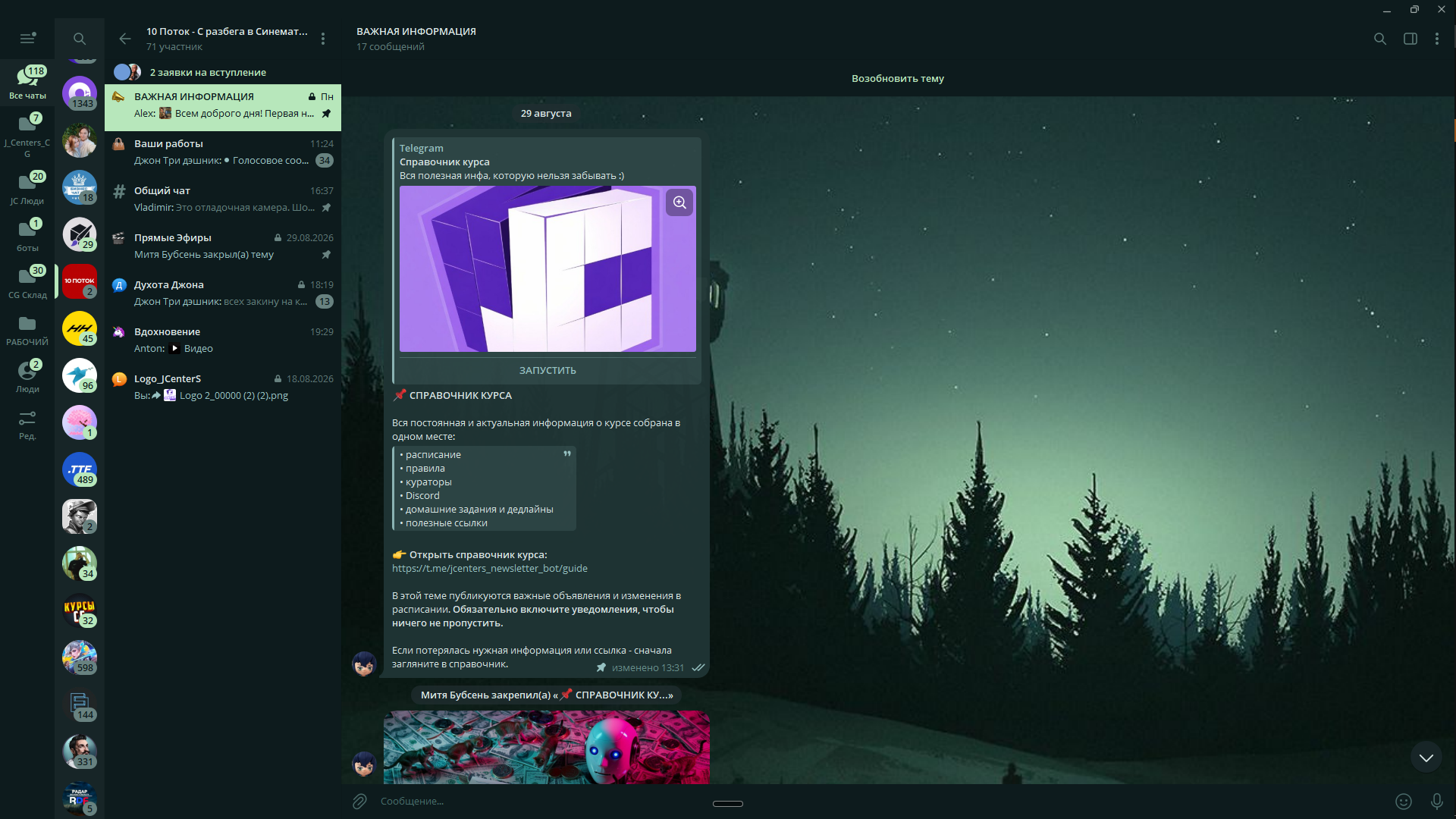Open the CG Склад folder

(x=27, y=281)
